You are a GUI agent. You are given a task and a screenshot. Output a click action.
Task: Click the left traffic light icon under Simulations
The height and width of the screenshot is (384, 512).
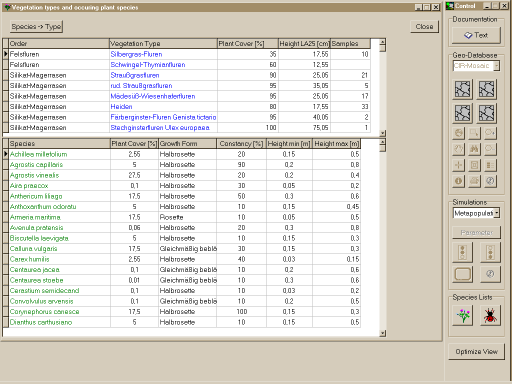(x=463, y=252)
